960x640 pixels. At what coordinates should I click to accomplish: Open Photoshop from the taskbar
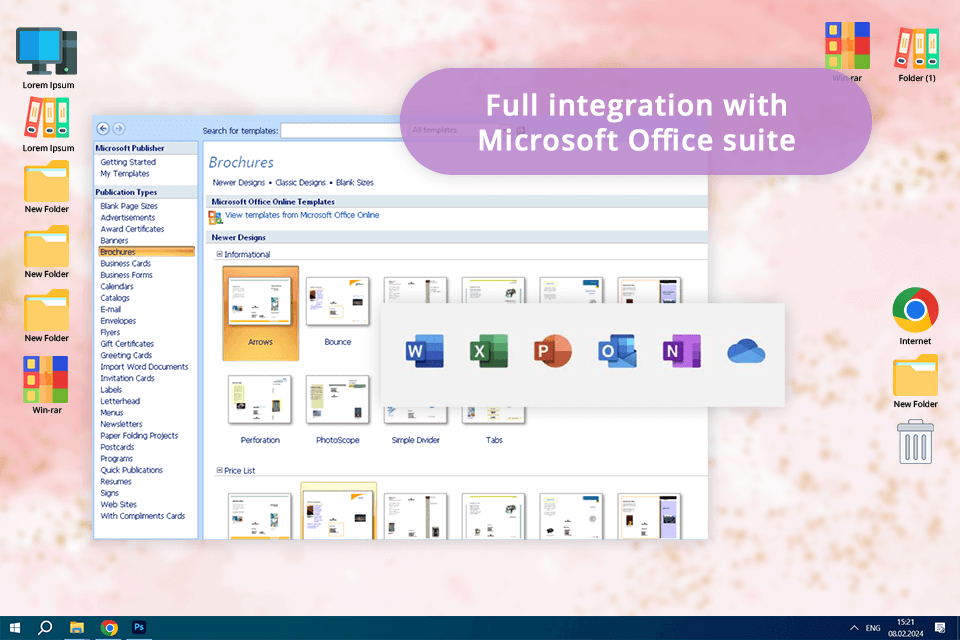139,627
